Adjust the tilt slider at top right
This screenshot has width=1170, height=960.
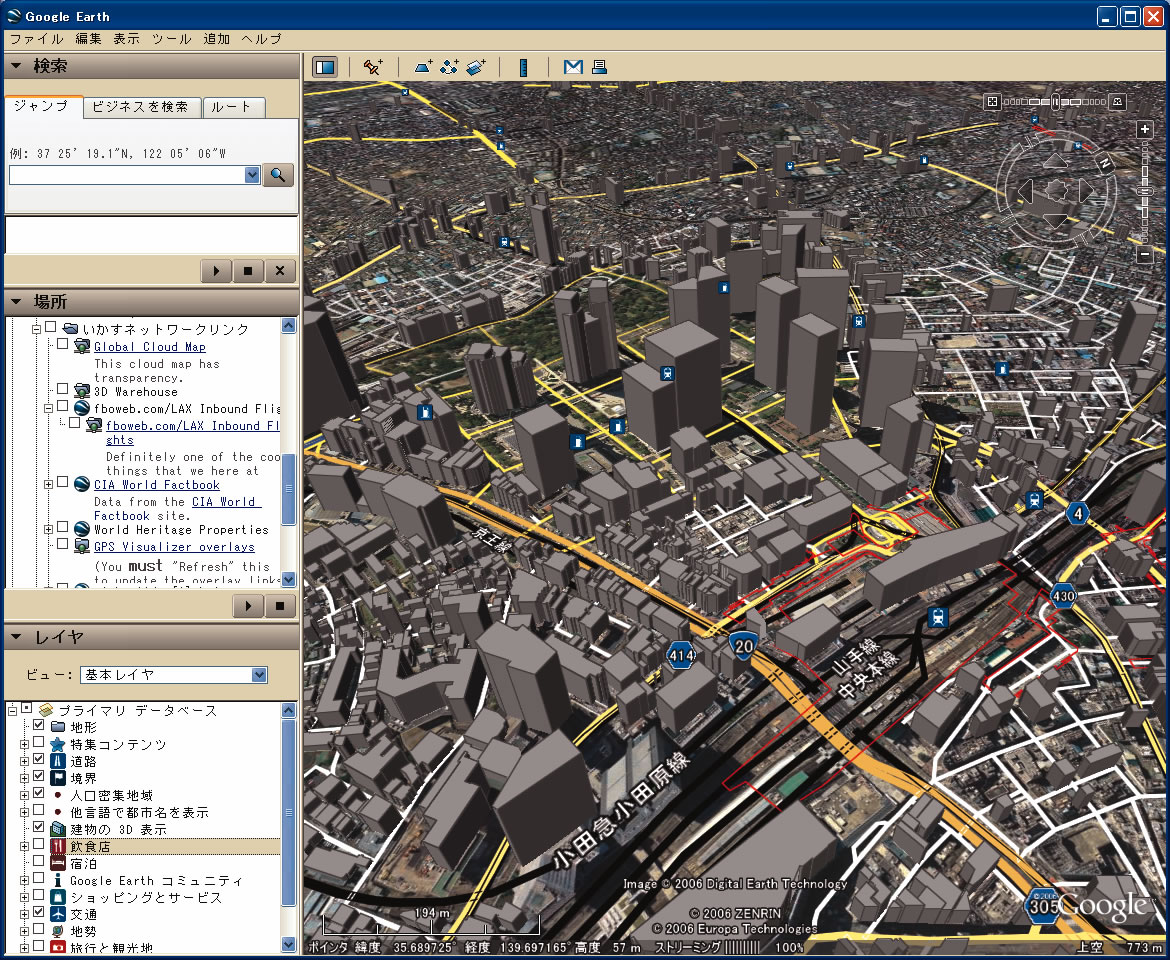(x=1055, y=101)
